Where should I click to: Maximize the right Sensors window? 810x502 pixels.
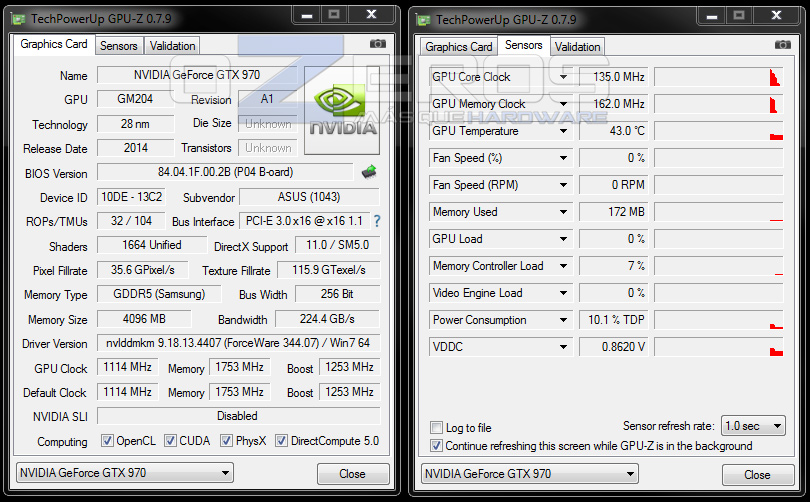[x=739, y=16]
